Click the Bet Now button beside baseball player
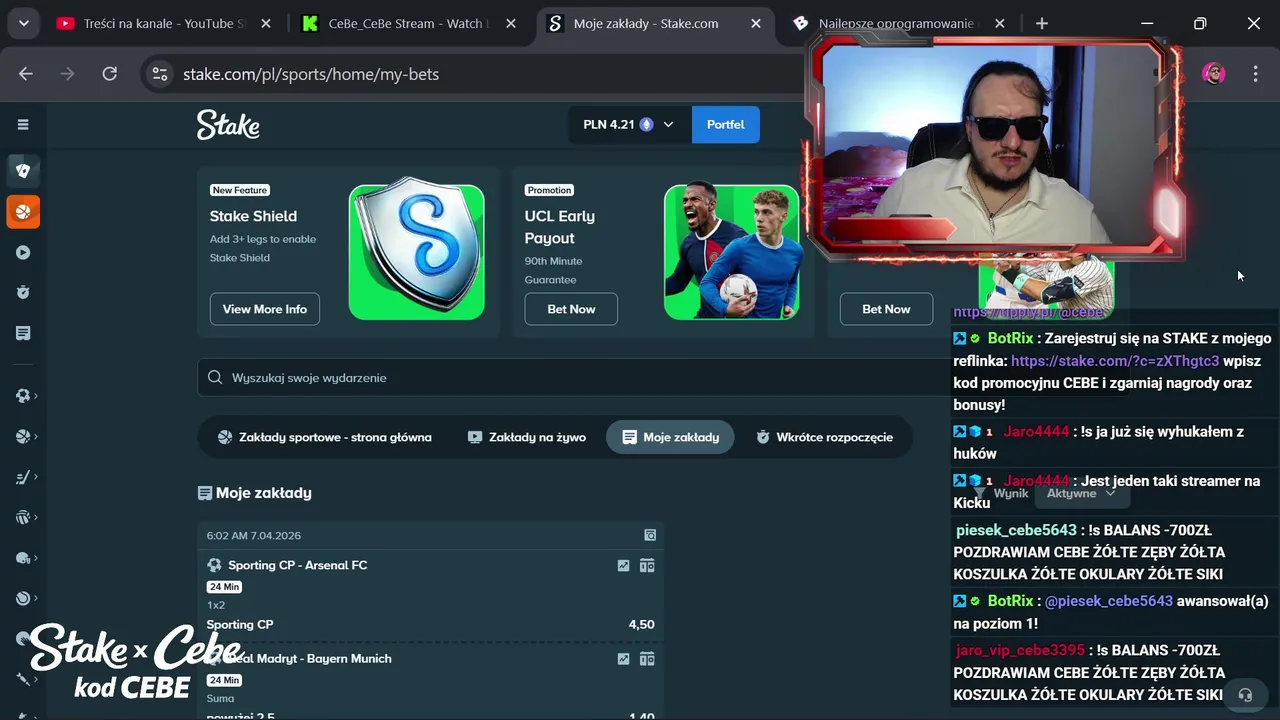Viewport: 1280px width, 720px height. point(886,309)
